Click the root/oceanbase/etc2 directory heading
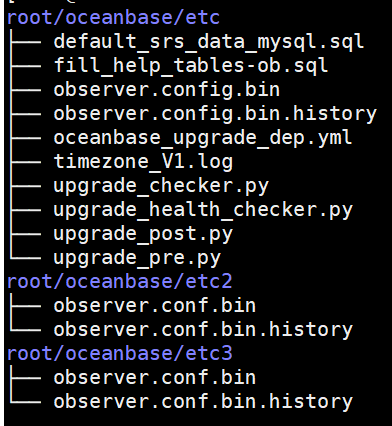392x426 pixels. (119, 282)
